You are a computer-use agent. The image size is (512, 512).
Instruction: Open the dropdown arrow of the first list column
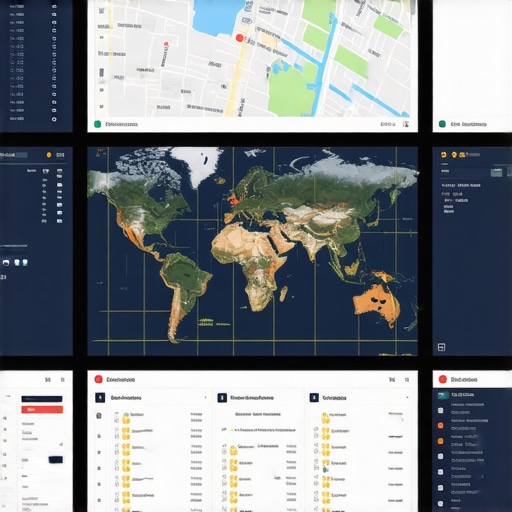[205, 398]
